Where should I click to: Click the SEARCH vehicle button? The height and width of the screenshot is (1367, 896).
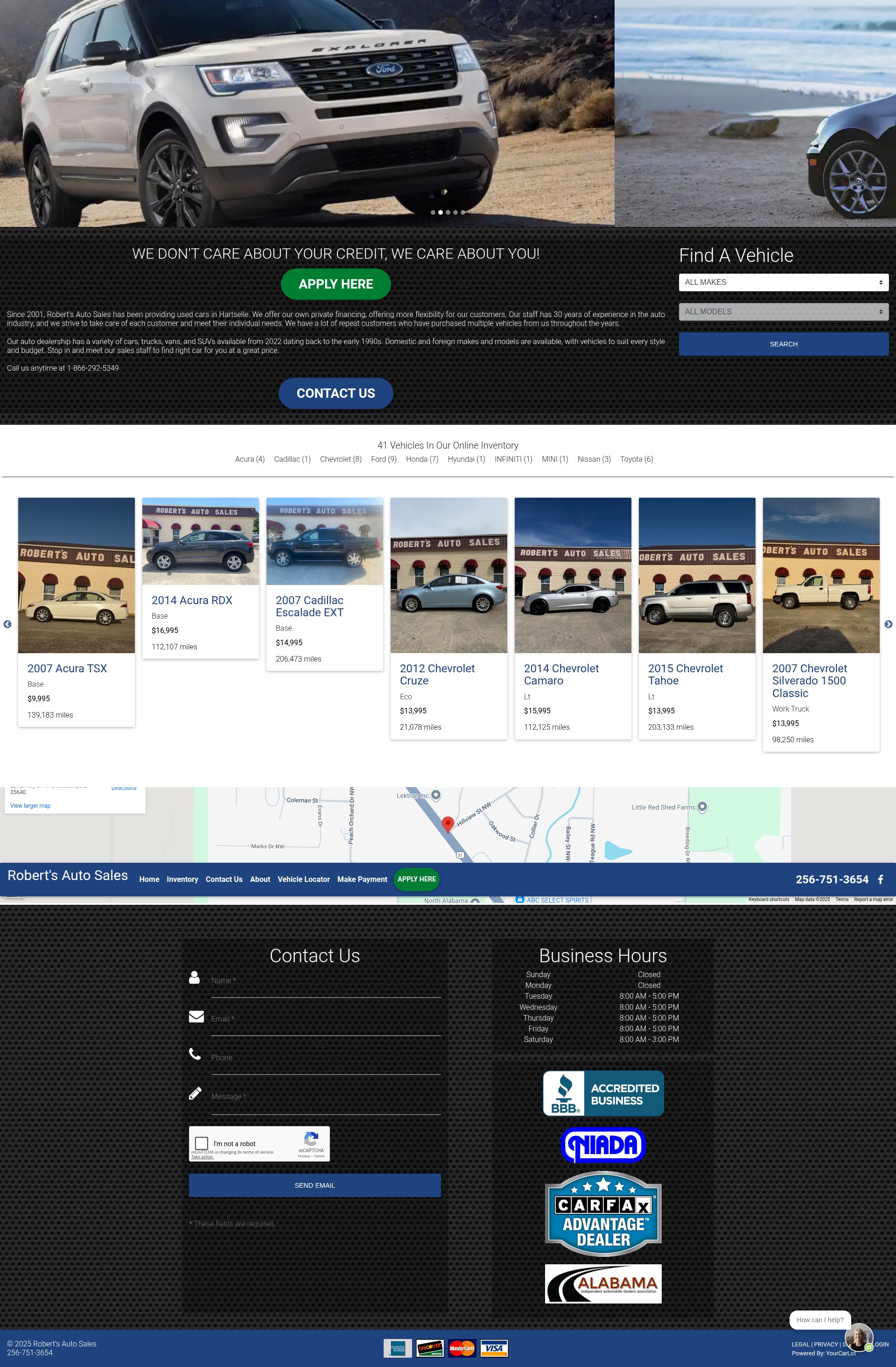pyautogui.click(x=784, y=344)
